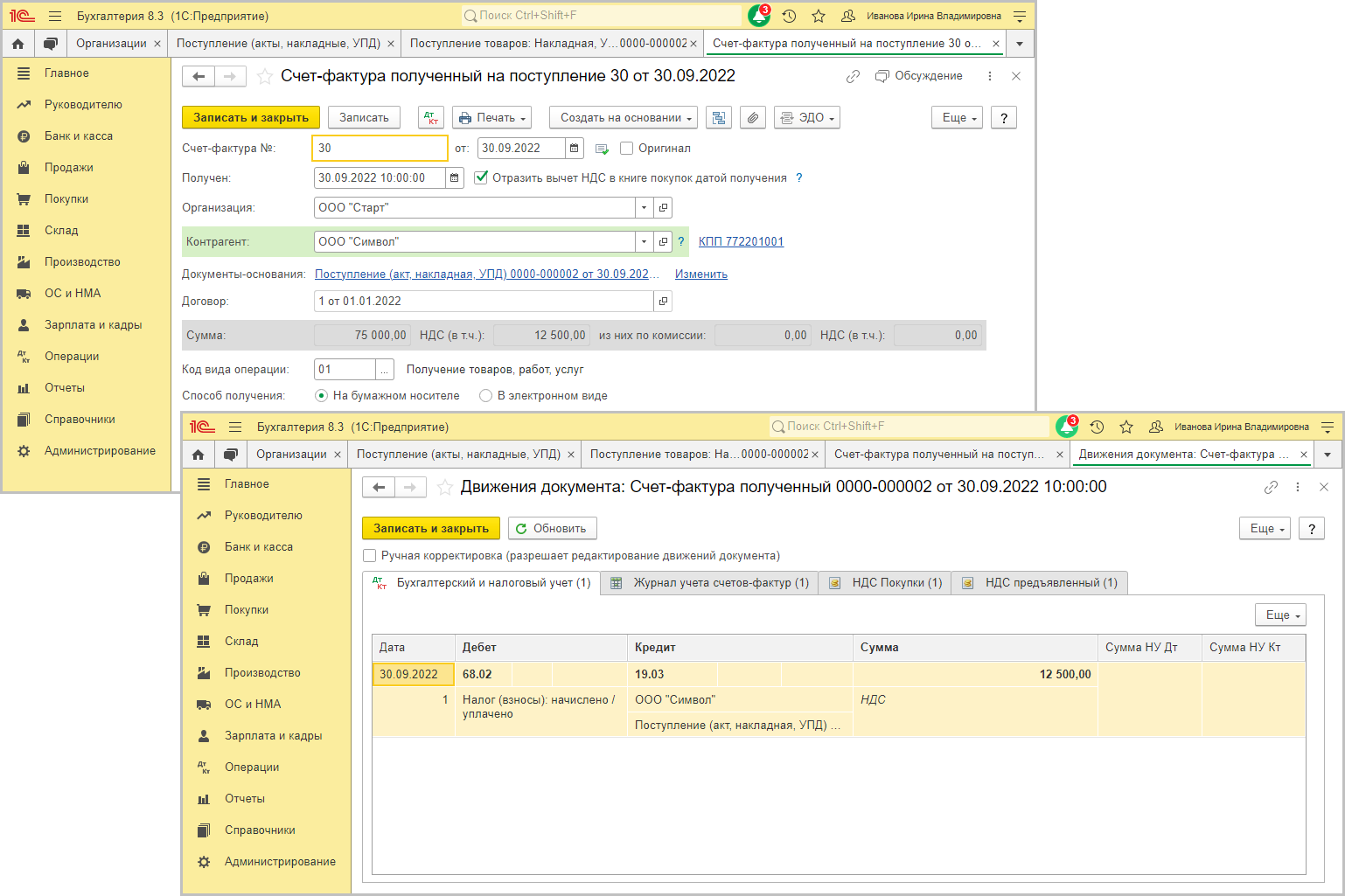Select На бумажном носителе radio option
Viewport: 1345px width, 896px height.
(x=322, y=396)
